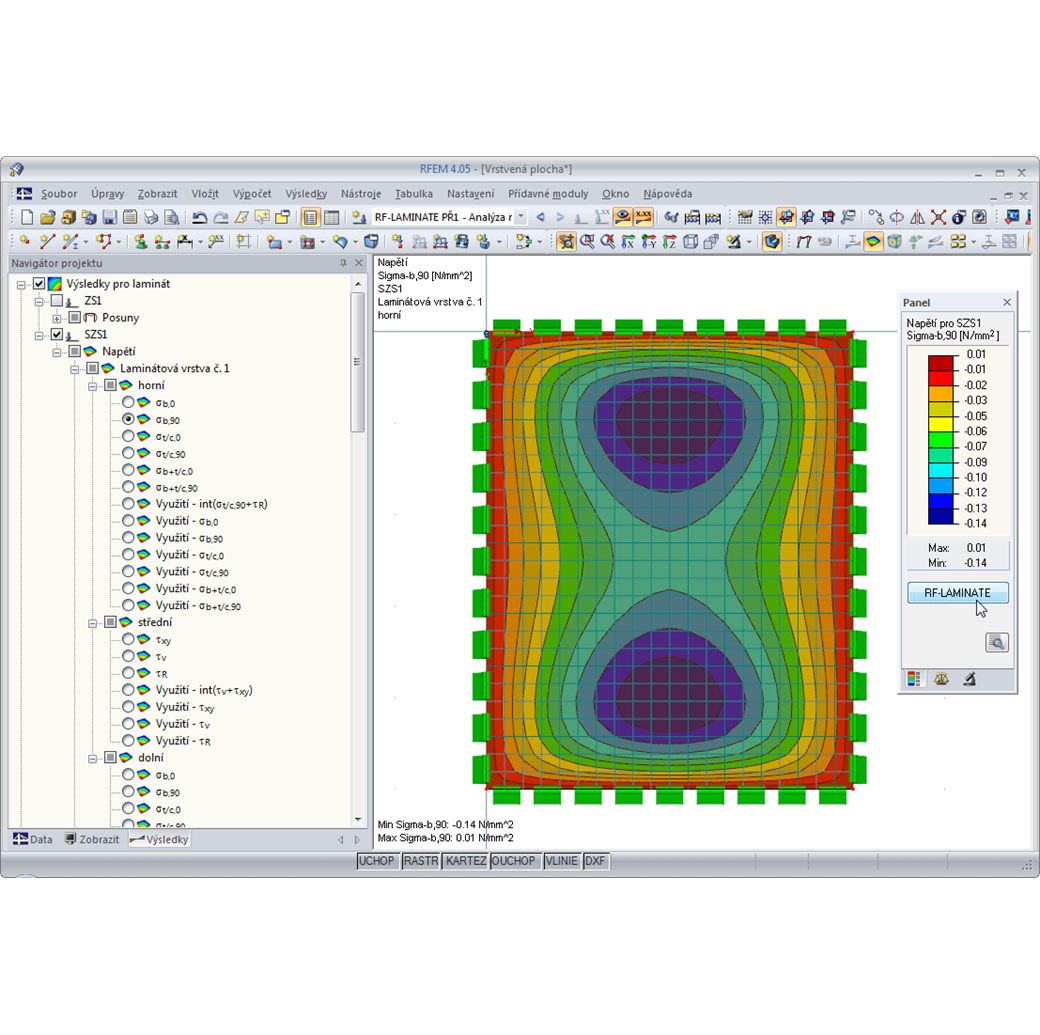
Task: Click the New document icon
Action: tap(27, 217)
